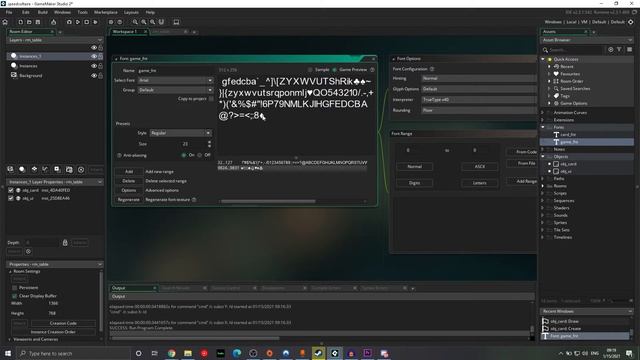The image size is (640, 360).
Task: Click the Add new range button
Action: [129, 171]
